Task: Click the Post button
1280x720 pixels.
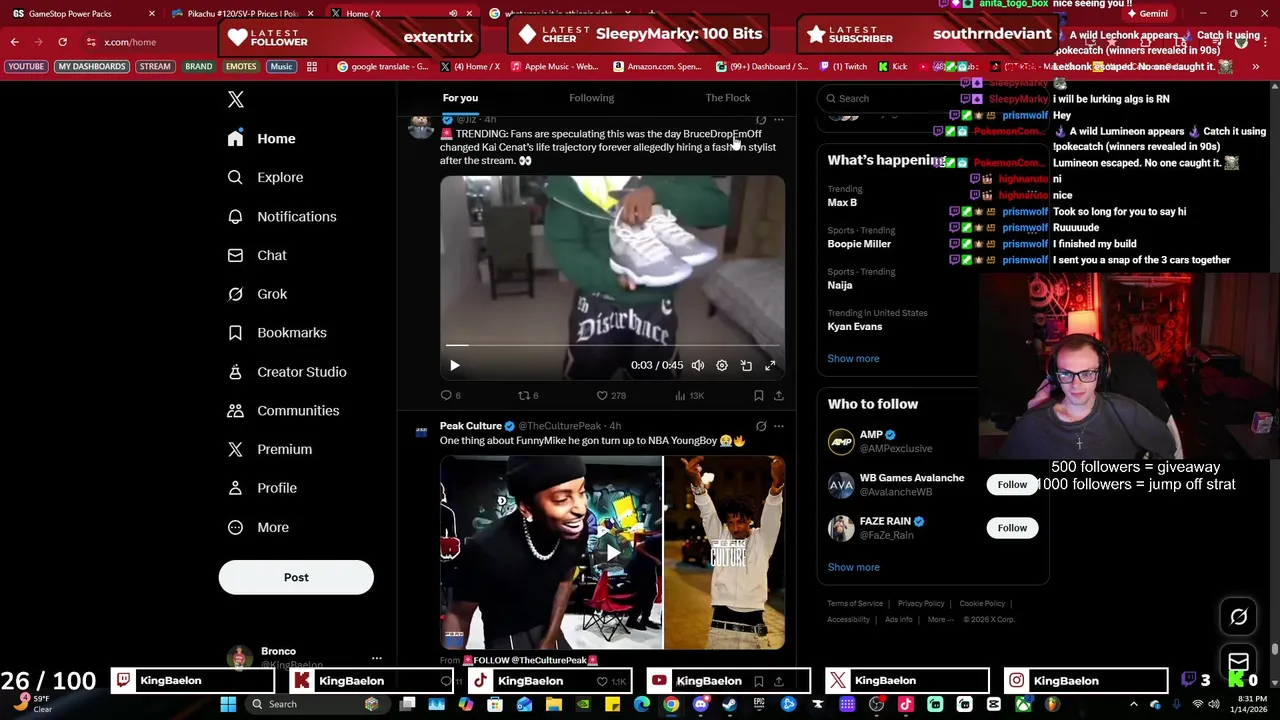Action: pos(296,577)
